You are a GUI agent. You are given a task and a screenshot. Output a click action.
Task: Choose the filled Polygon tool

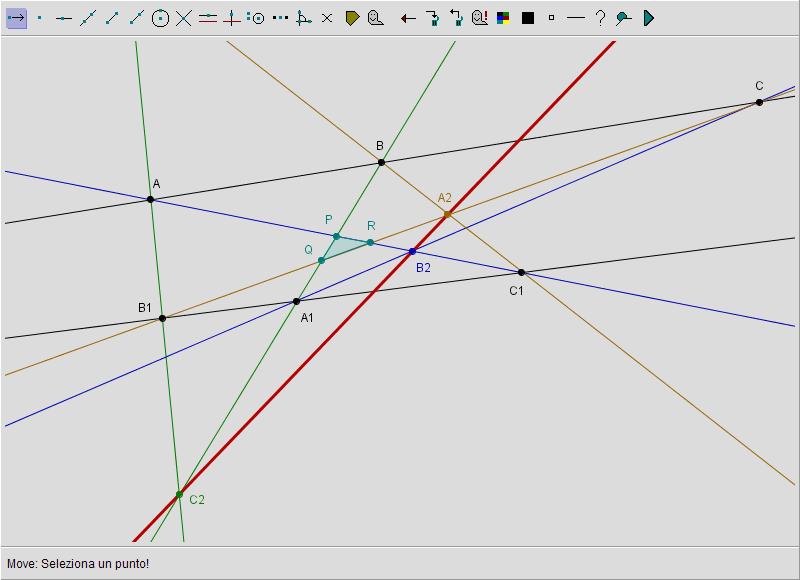click(352, 18)
